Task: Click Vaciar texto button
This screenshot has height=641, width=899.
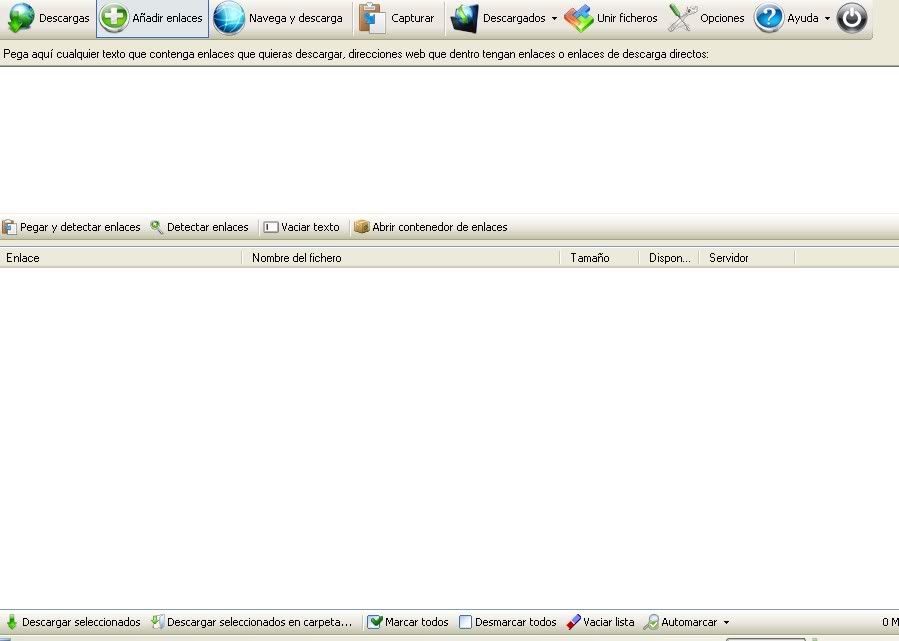Action: click(301, 227)
